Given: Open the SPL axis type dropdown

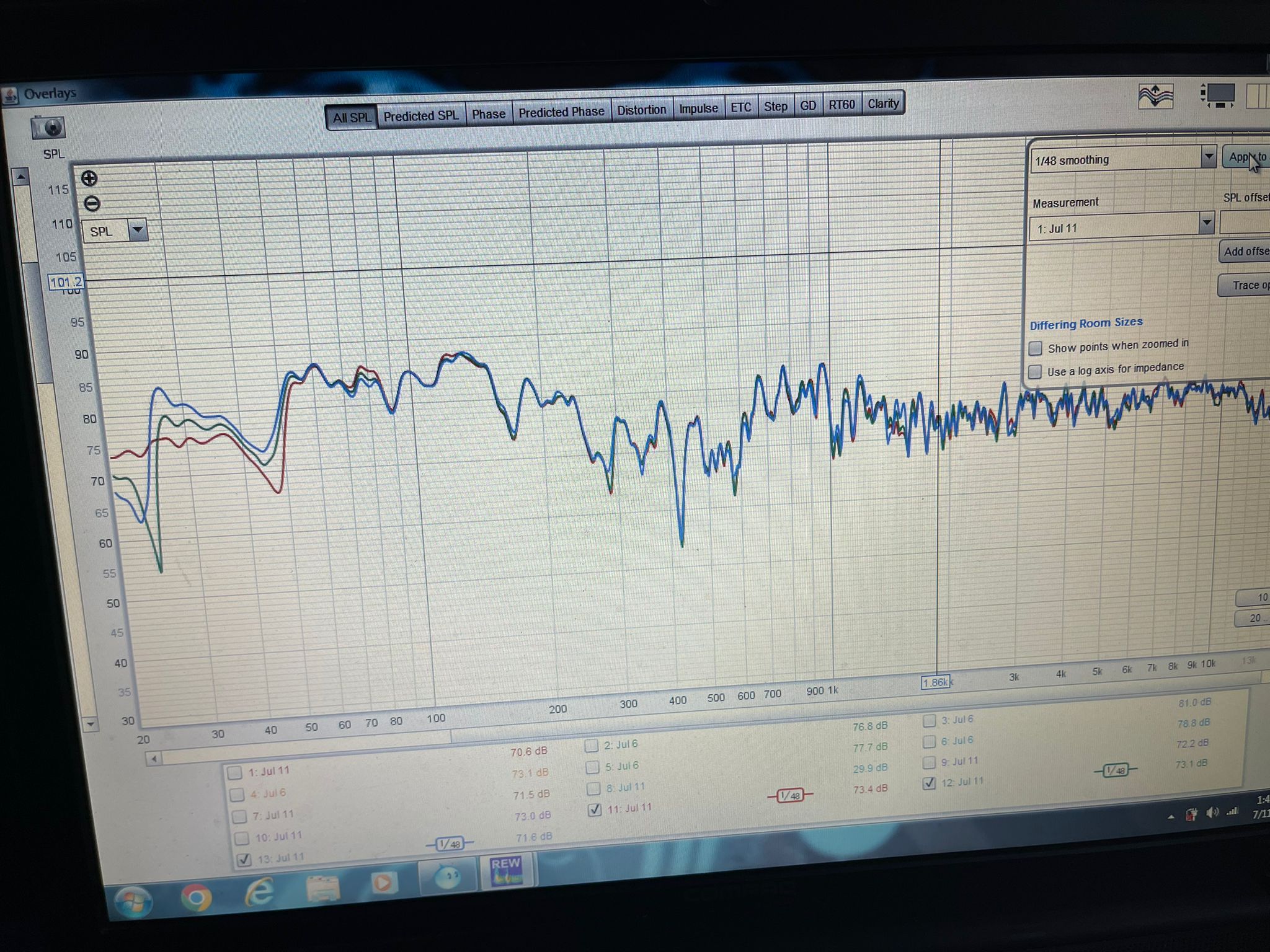Looking at the screenshot, I should (138, 230).
